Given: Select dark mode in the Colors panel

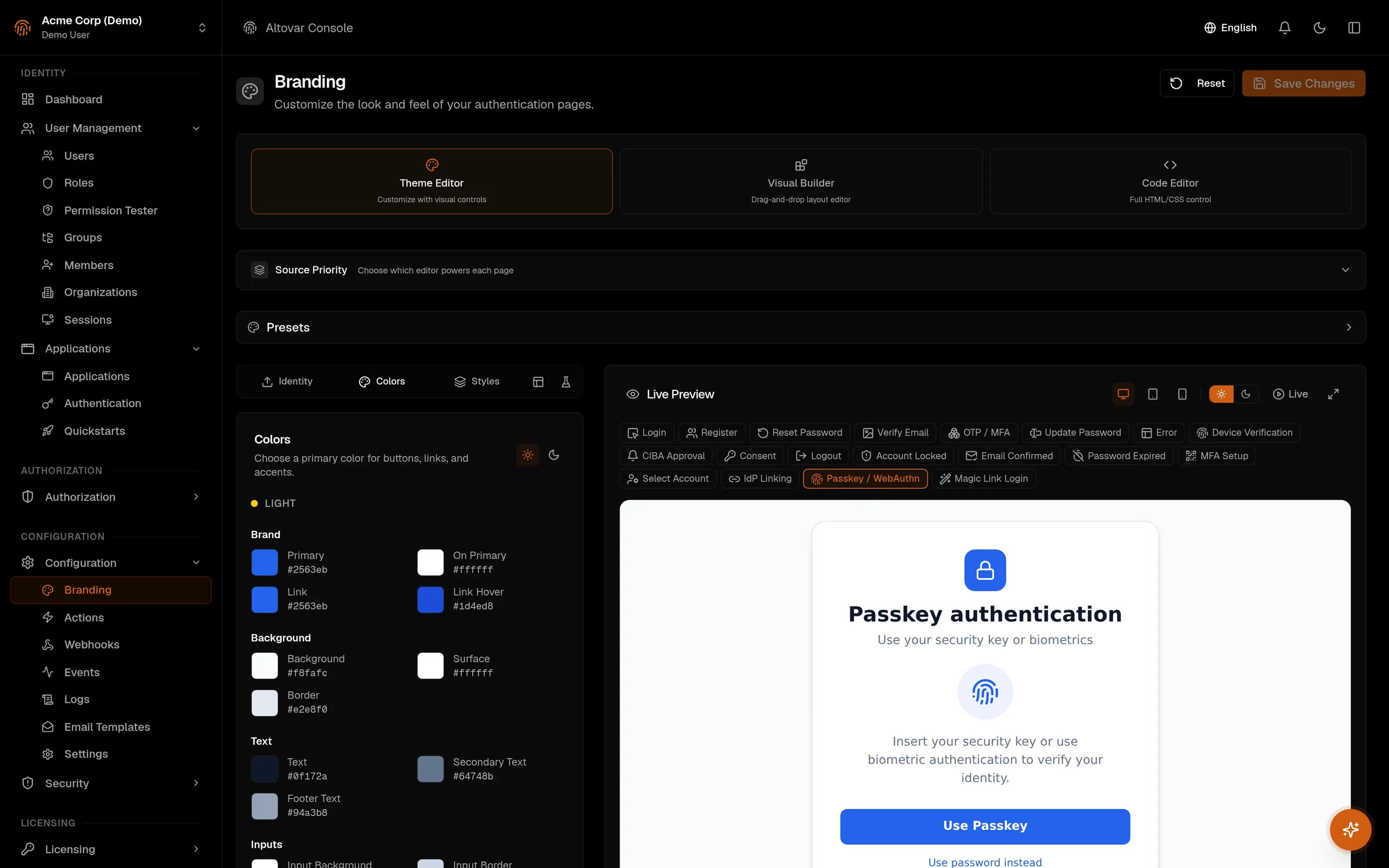Looking at the screenshot, I should [x=554, y=455].
